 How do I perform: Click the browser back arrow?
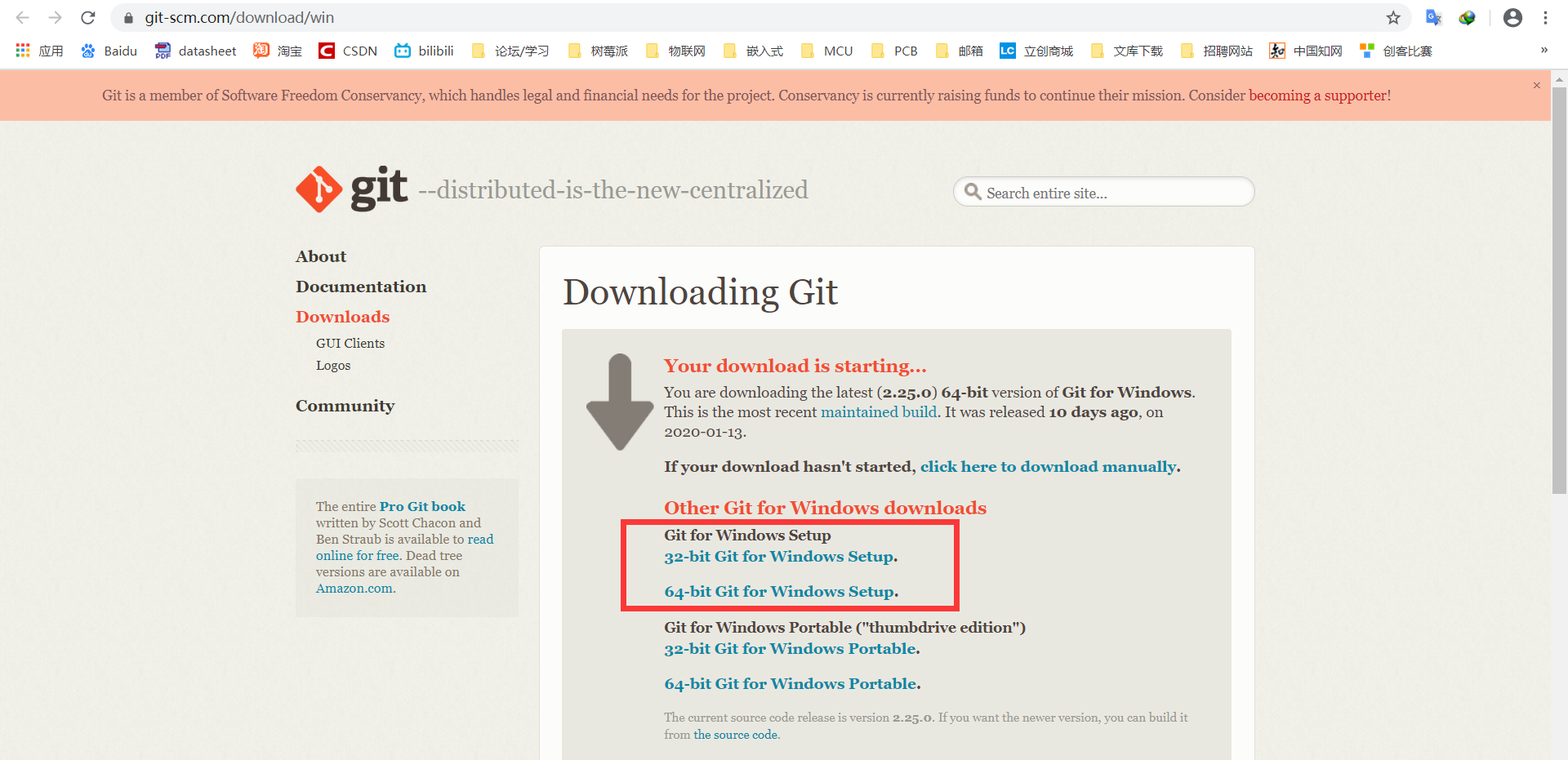(22, 17)
